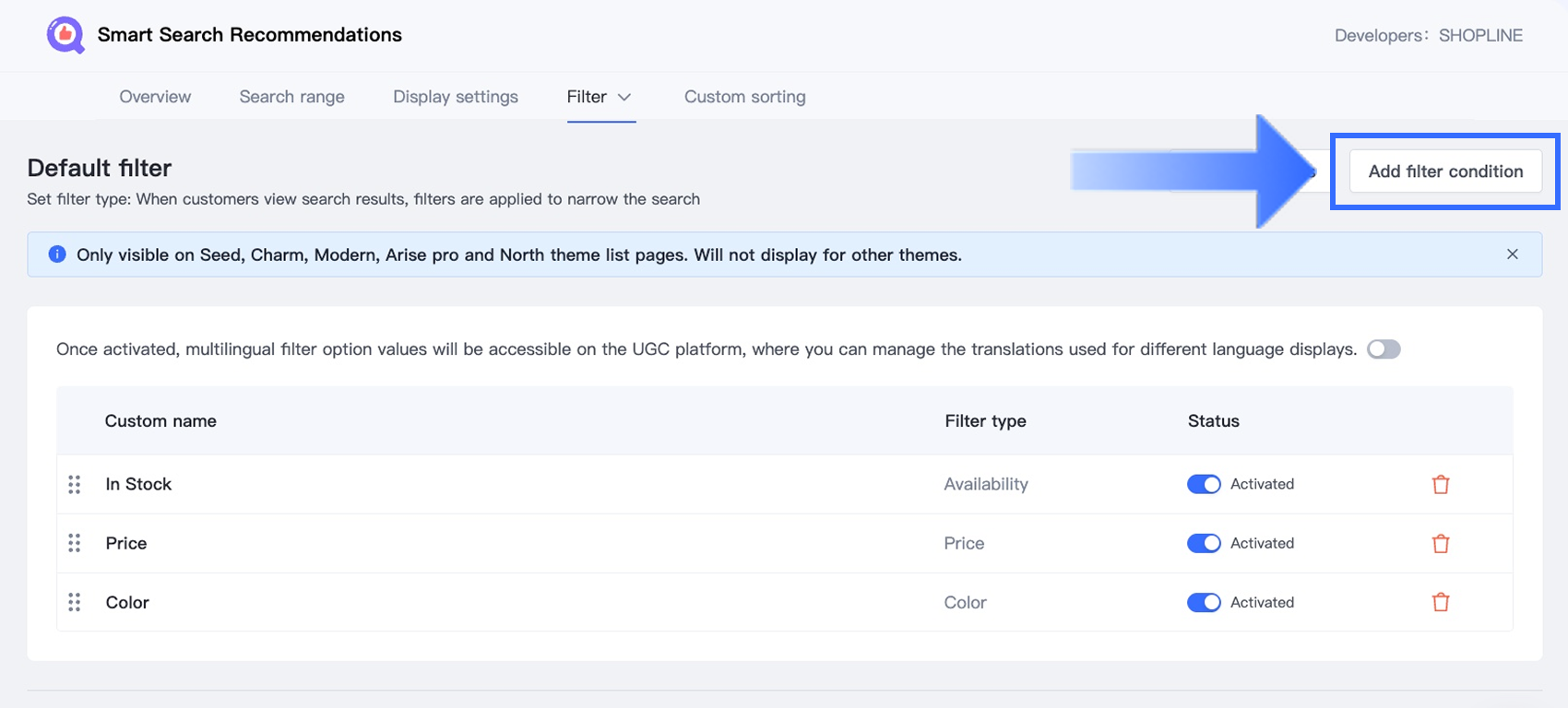Enable multilingual filter option values toggle
1568x708 pixels.
click(x=1384, y=349)
